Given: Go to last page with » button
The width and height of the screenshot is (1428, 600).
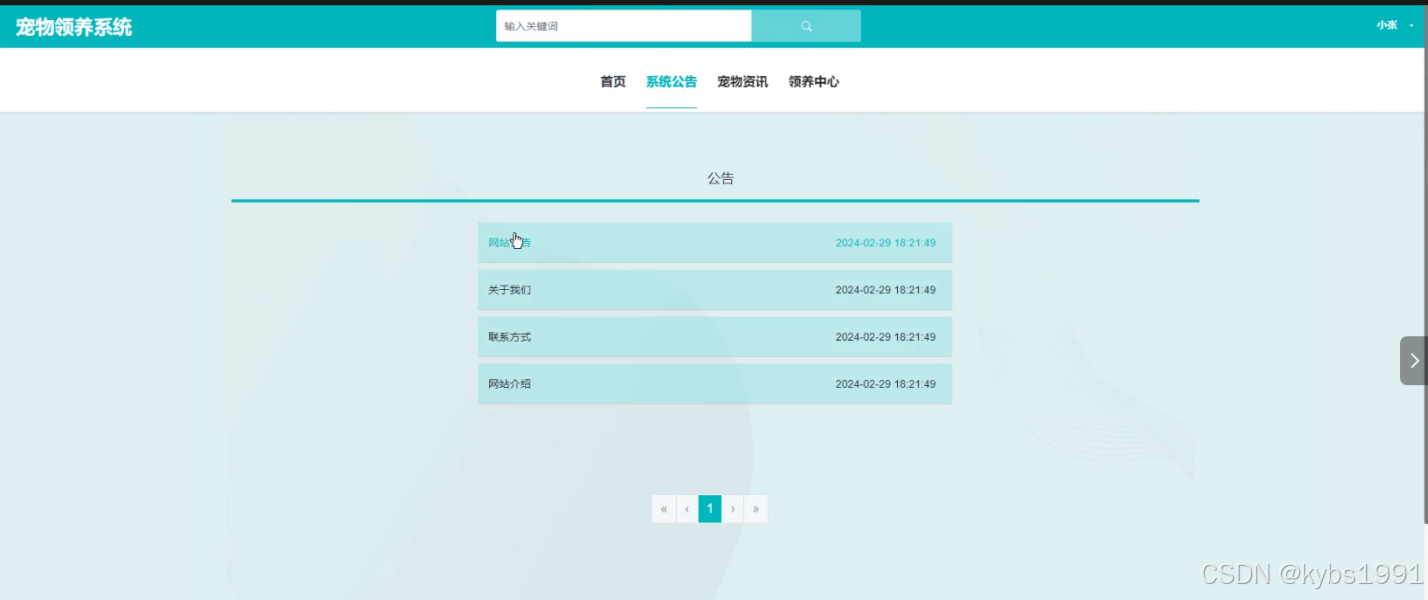Looking at the screenshot, I should click(x=756, y=509).
